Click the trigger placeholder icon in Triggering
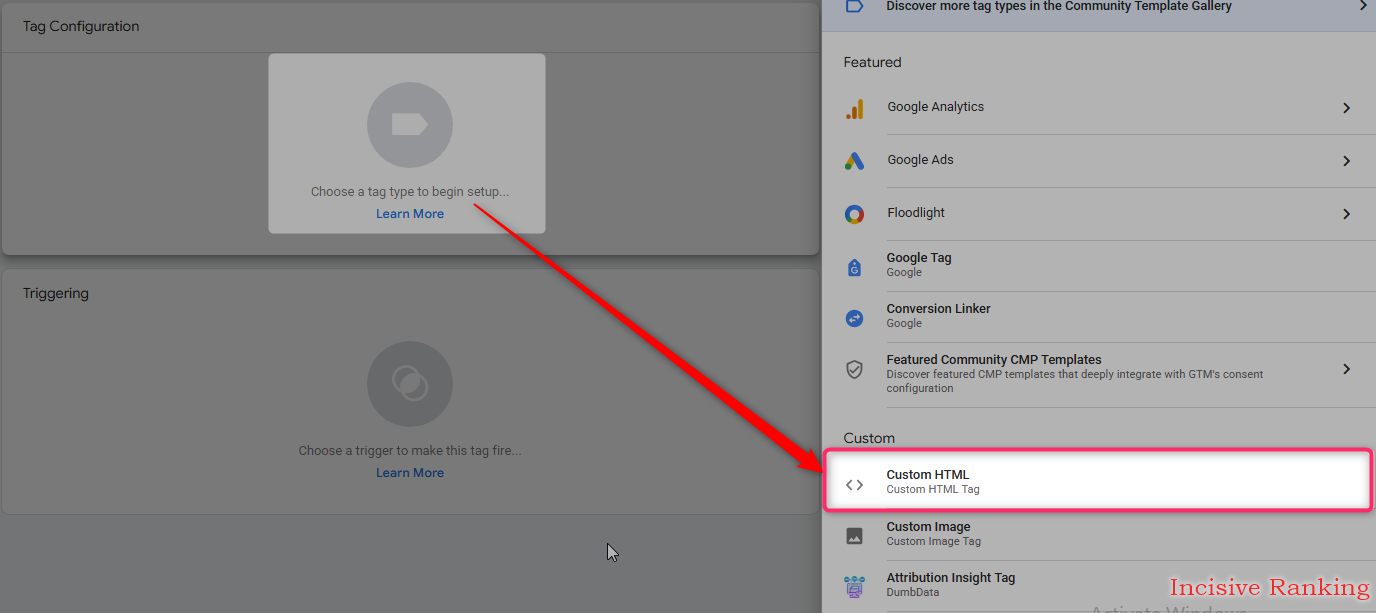1376x613 pixels. [x=410, y=384]
